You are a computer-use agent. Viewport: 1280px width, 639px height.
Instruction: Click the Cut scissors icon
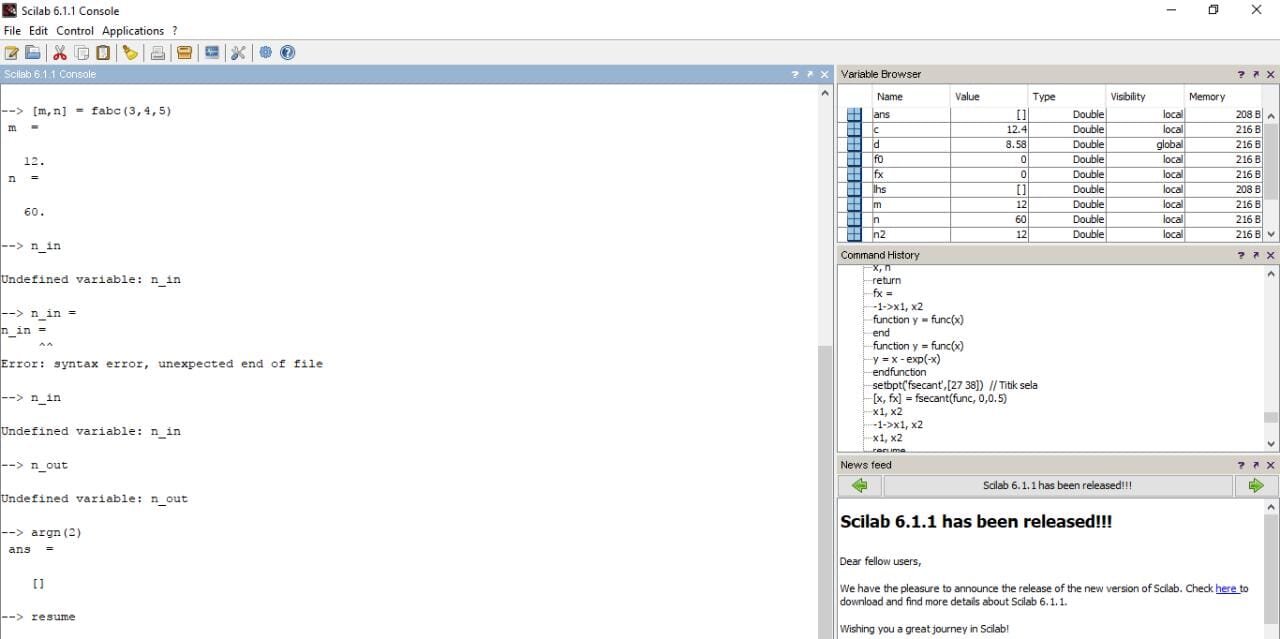pyautogui.click(x=60, y=53)
